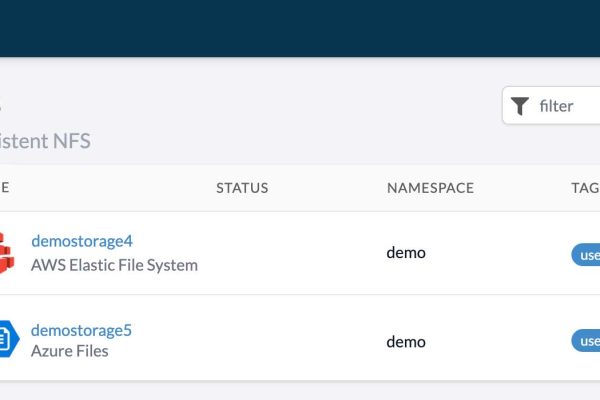
Task: Sort by the STATUS column header
Action: point(242,188)
